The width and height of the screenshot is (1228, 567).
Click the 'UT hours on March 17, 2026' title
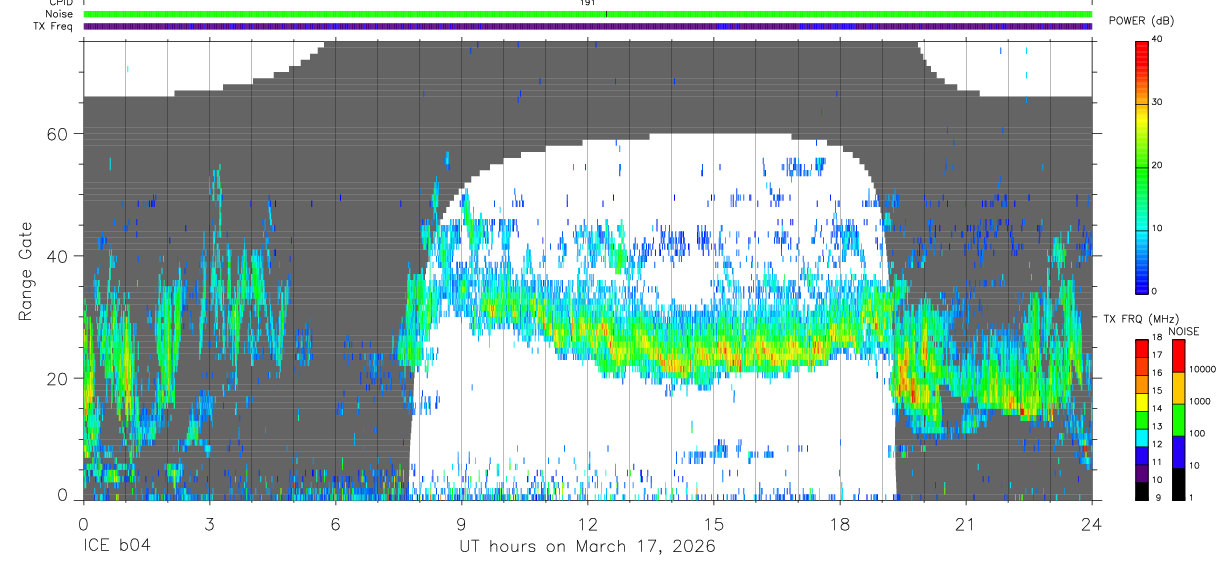coord(587,547)
